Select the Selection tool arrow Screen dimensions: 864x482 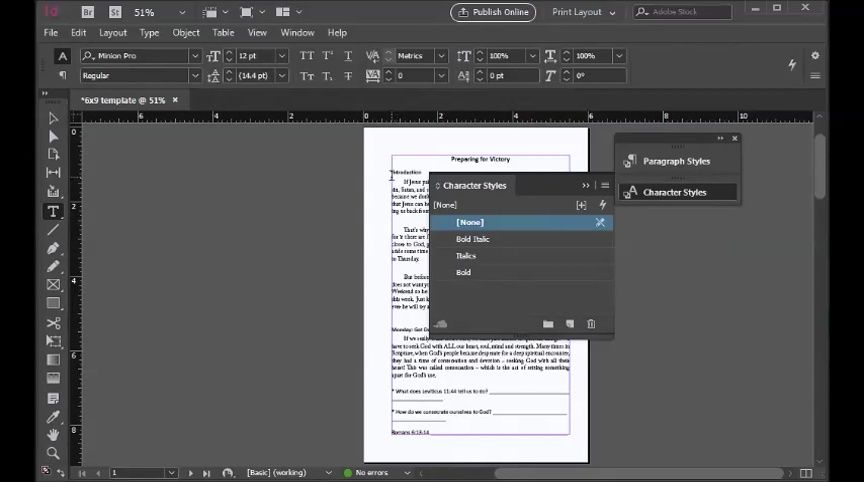[53, 118]
